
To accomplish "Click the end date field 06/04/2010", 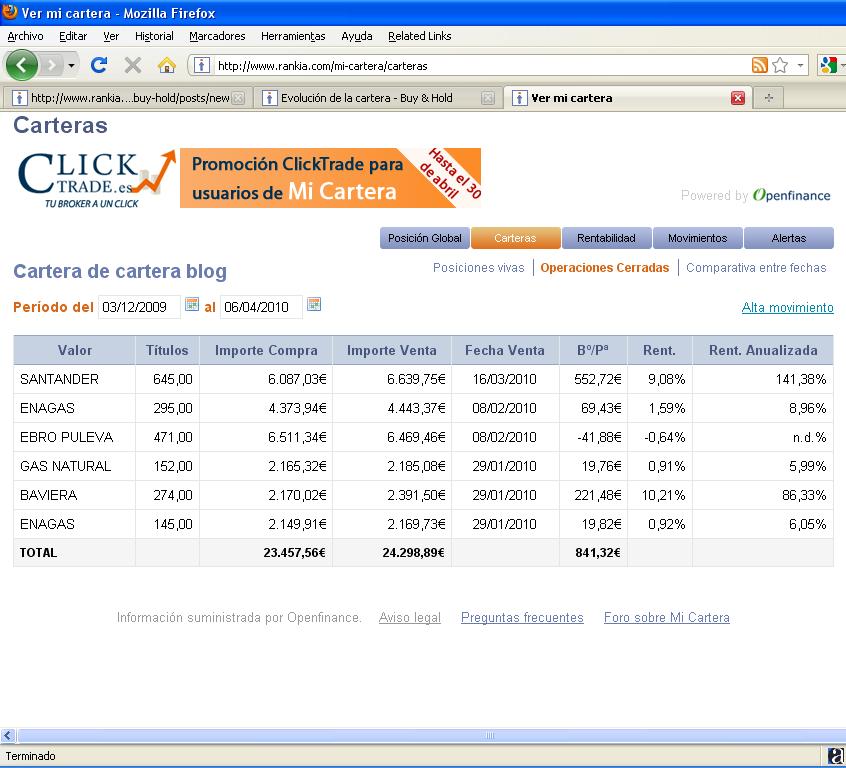I will (x=261, y=307).
